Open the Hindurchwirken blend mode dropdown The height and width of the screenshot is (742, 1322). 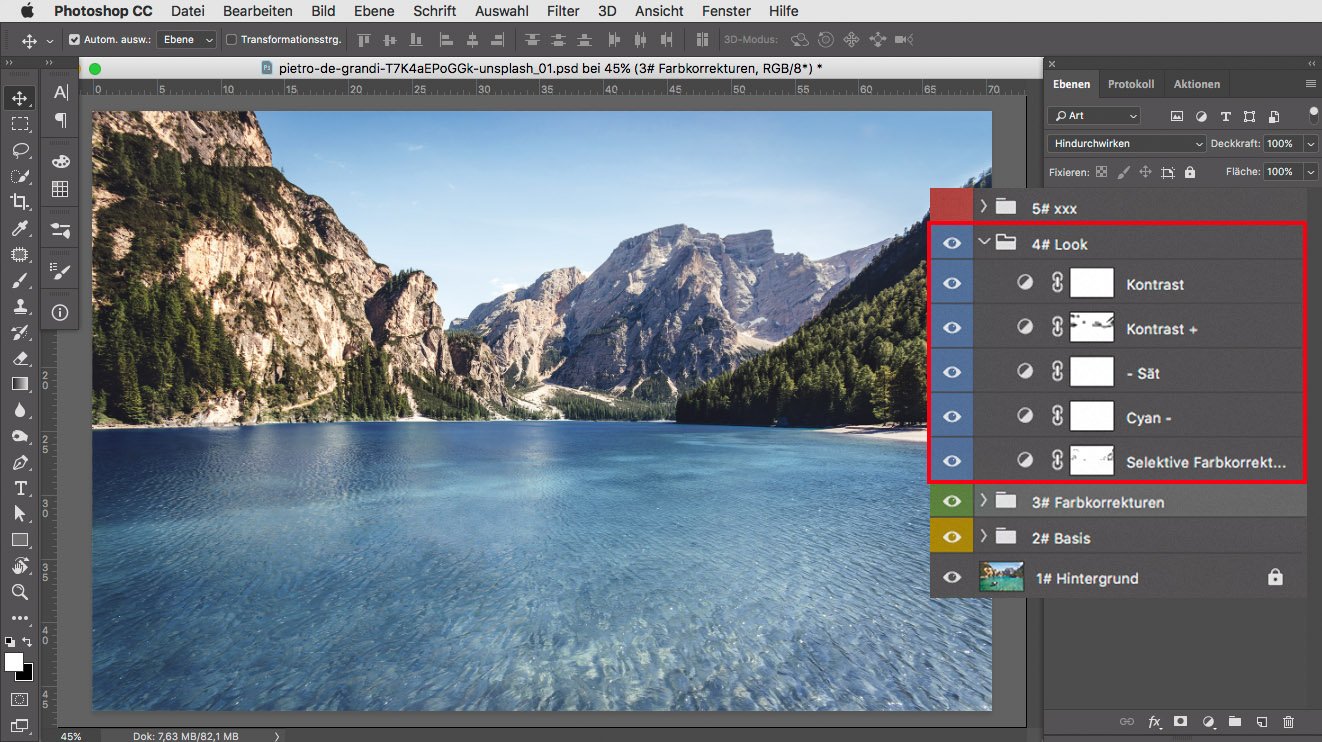[1127, 144]
